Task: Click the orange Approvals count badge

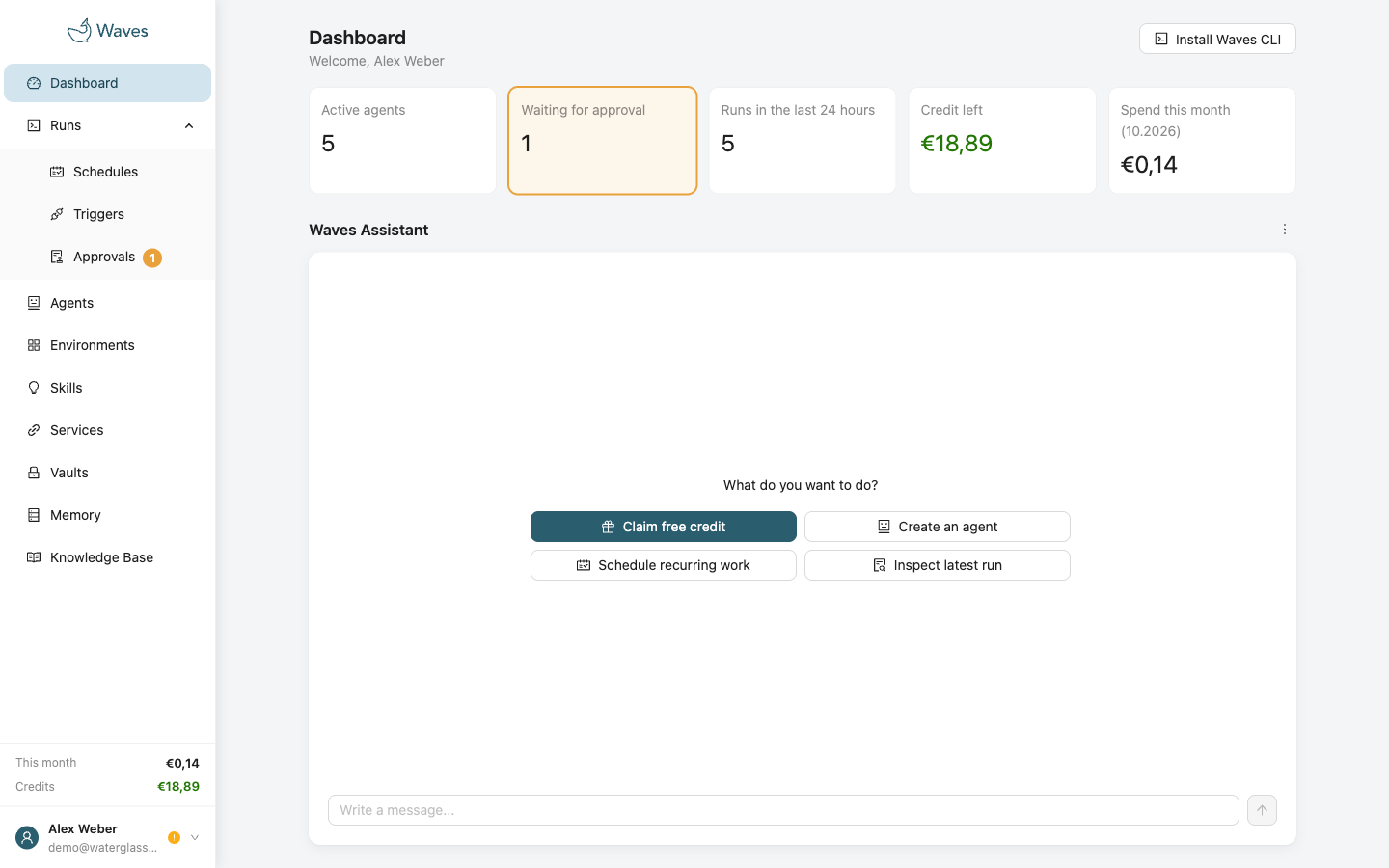Action: pyautogui.click(x=152, y=258)
